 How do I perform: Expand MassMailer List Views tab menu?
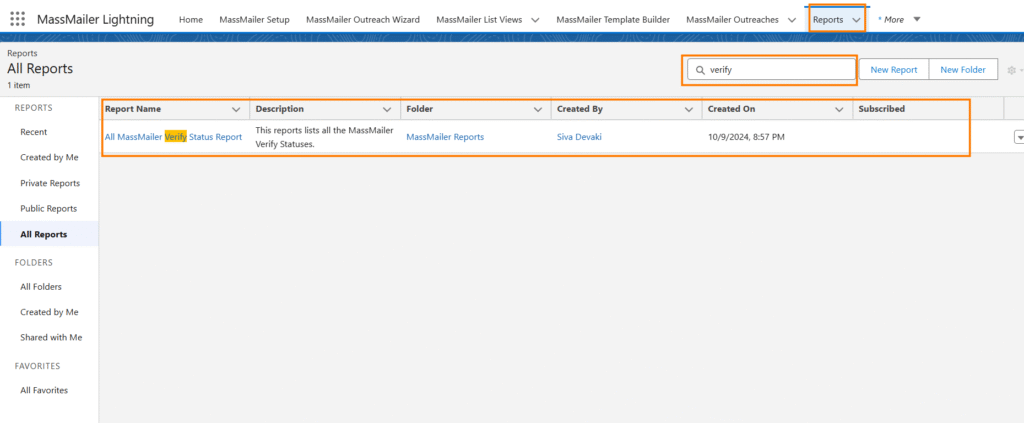535,20
